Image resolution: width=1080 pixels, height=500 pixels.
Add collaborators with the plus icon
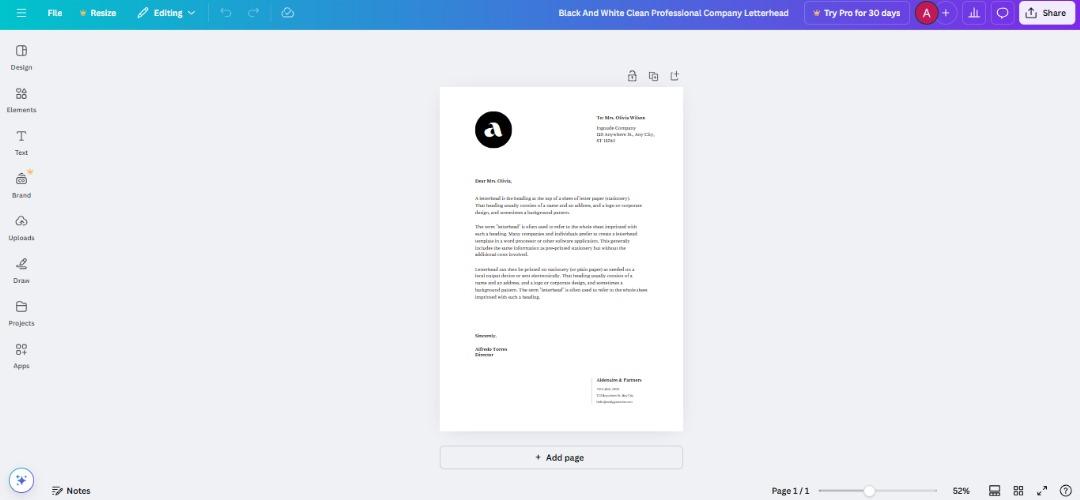[946, 13]
